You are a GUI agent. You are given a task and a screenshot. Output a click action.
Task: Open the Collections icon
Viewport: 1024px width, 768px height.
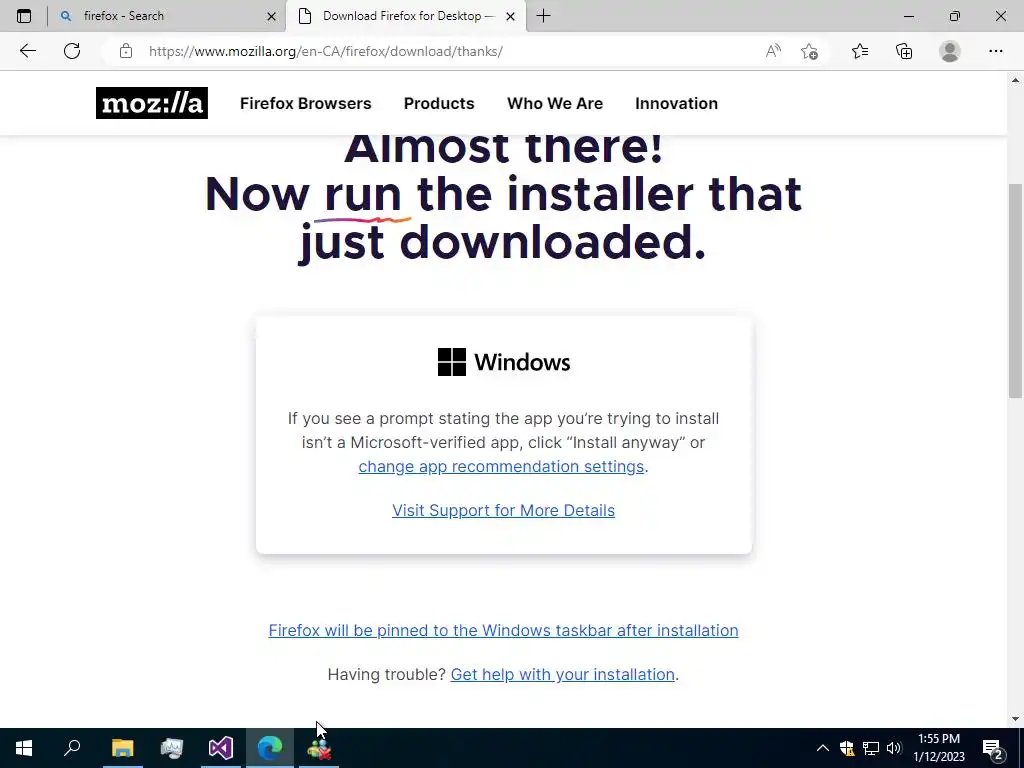click(904, 51)
